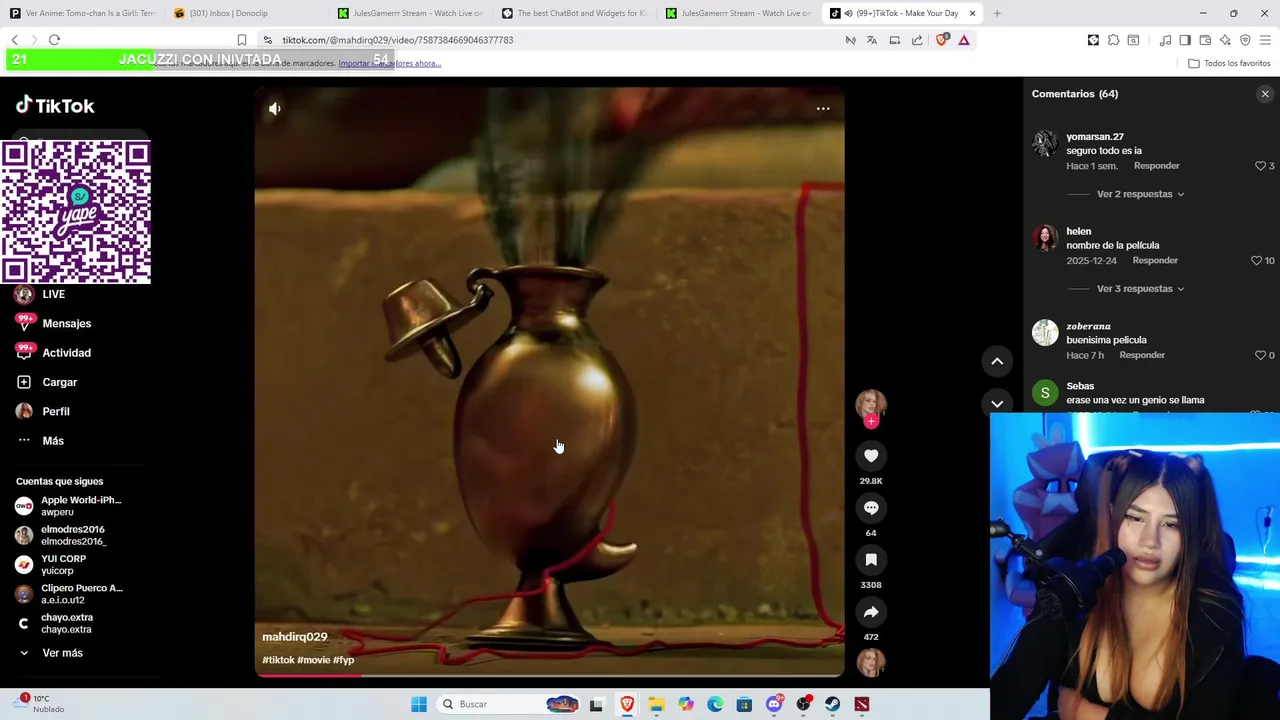This screenshot has height=720, width=1280.
Task: Like yomarsan.27's comment
Action: pyautogui.click(x=1260, y=166)
